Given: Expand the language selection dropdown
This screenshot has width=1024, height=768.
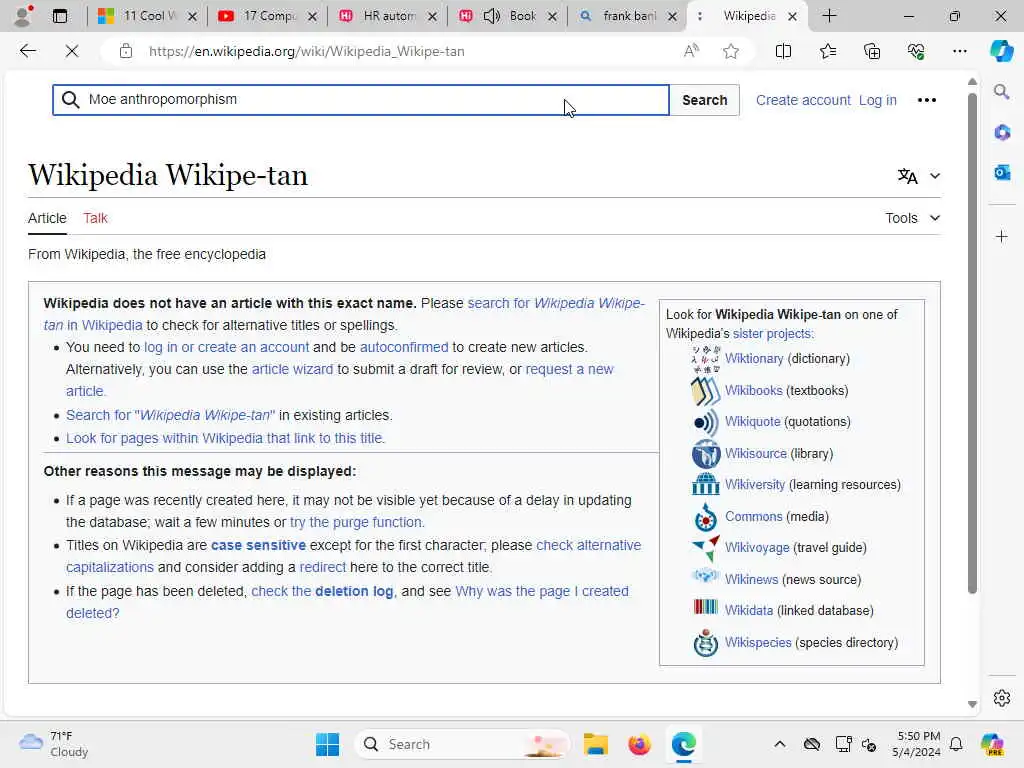Looking at the screenshot, I should (918, 176).
